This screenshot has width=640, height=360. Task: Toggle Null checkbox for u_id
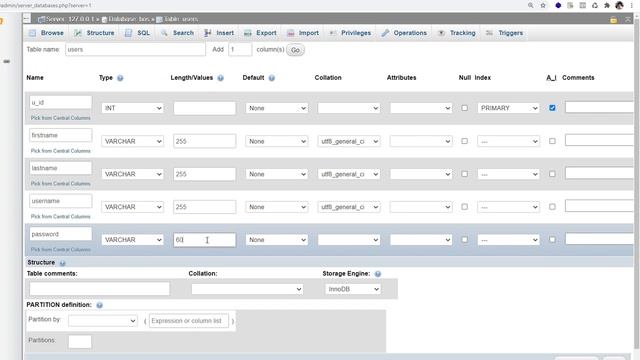coord(464,108)
